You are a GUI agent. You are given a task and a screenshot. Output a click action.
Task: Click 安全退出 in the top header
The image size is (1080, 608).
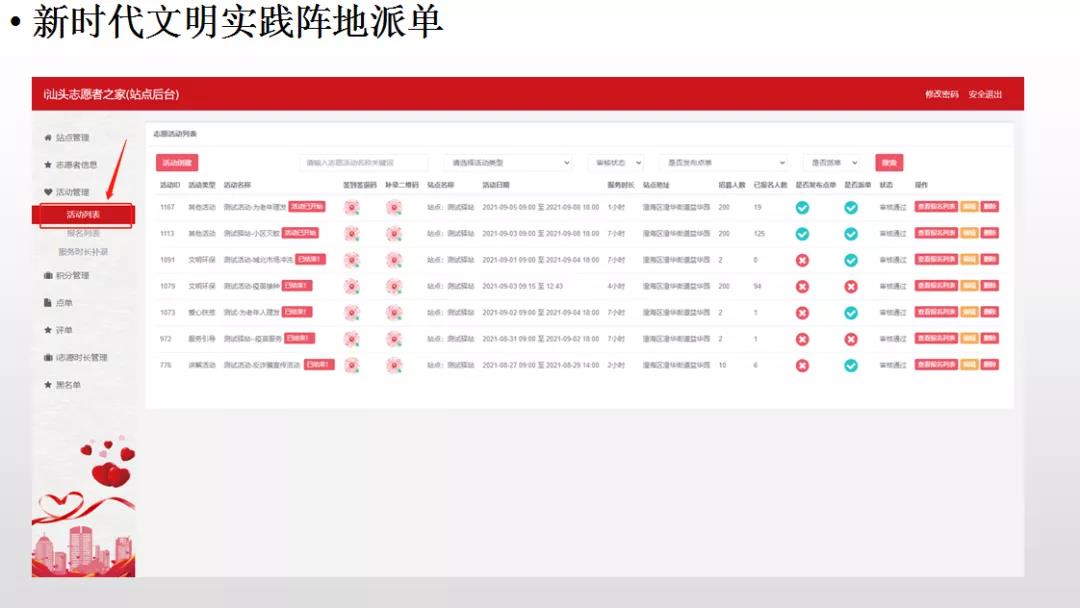point(985,95)
